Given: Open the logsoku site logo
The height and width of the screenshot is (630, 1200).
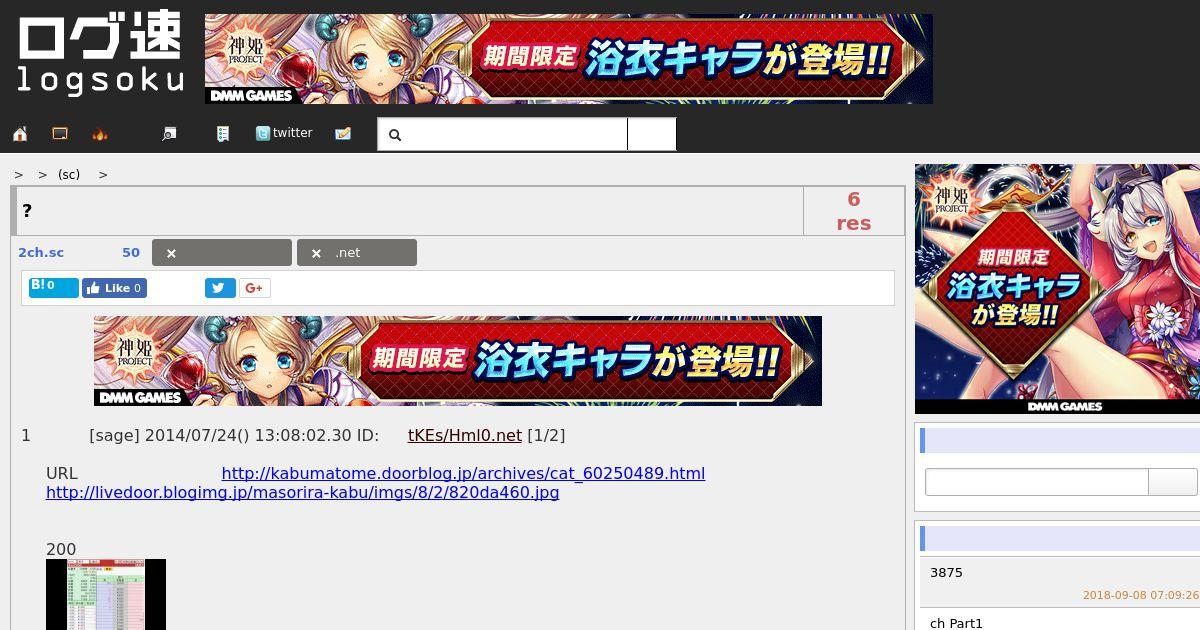Looking at the screenshot, I should coord(100,54).
